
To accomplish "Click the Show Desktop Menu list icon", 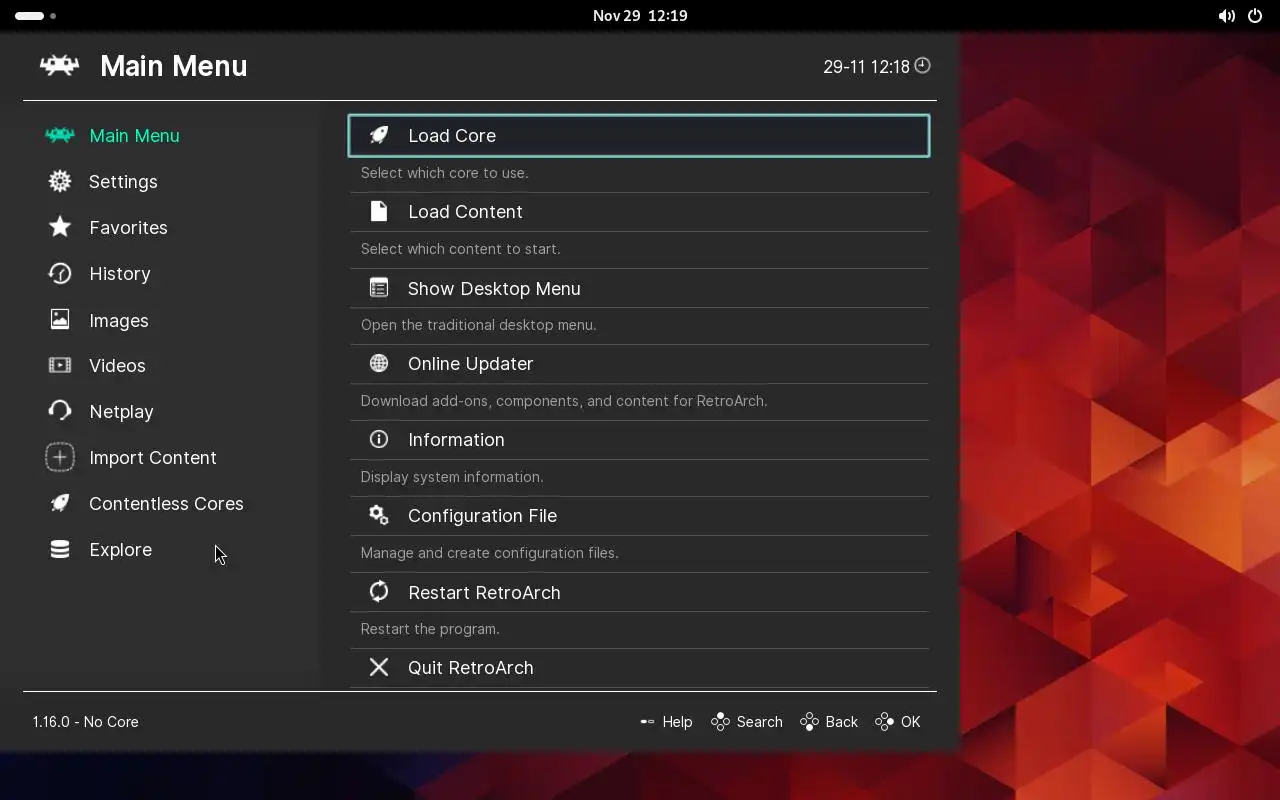I will (x=379, y=288).
